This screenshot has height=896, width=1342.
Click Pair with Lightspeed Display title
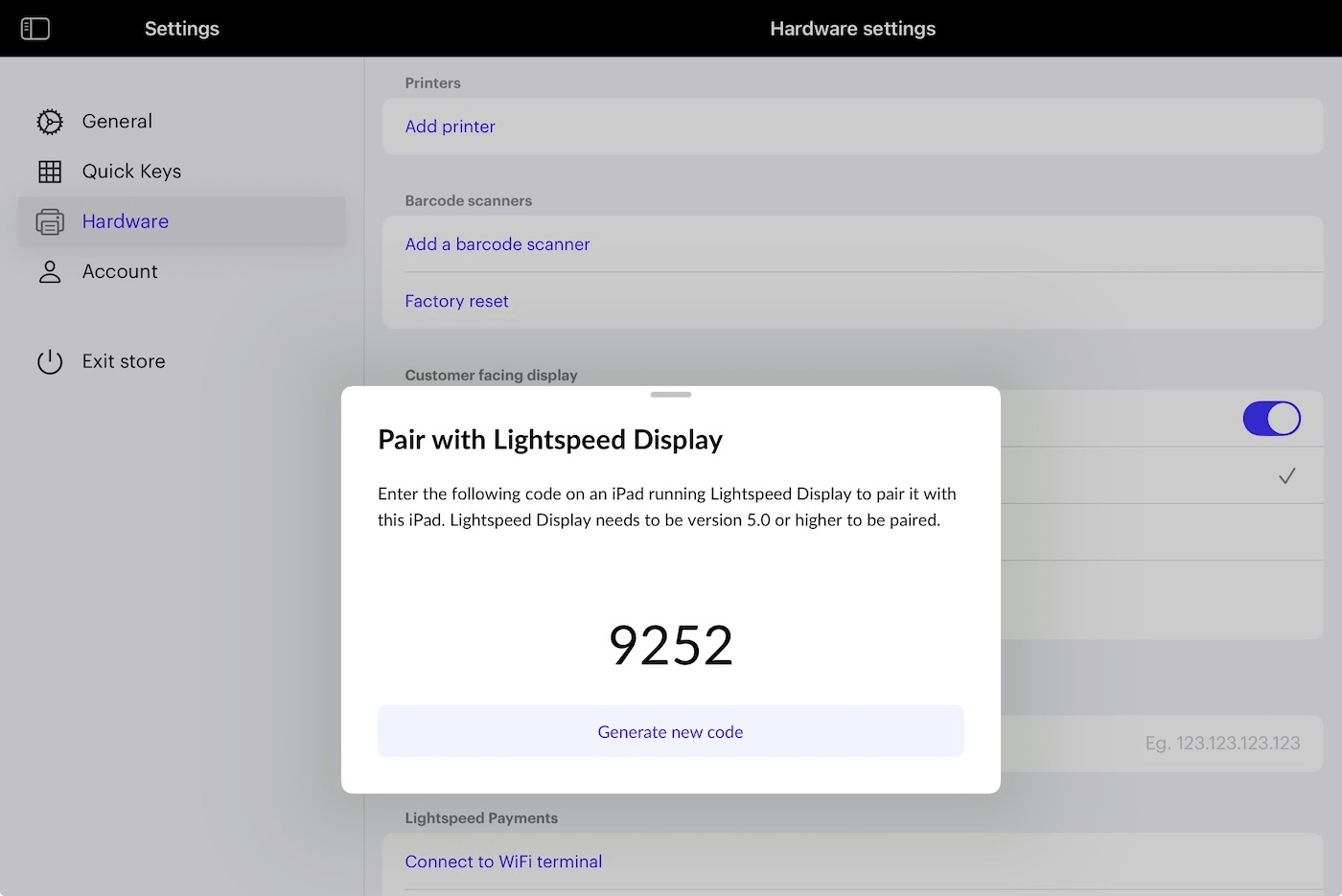click(550, 440)
